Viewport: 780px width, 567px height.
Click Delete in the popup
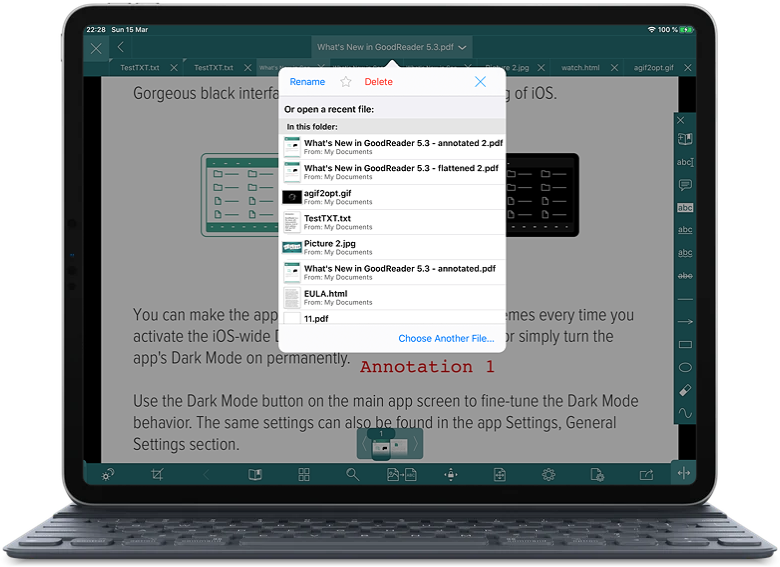[379, 82]
